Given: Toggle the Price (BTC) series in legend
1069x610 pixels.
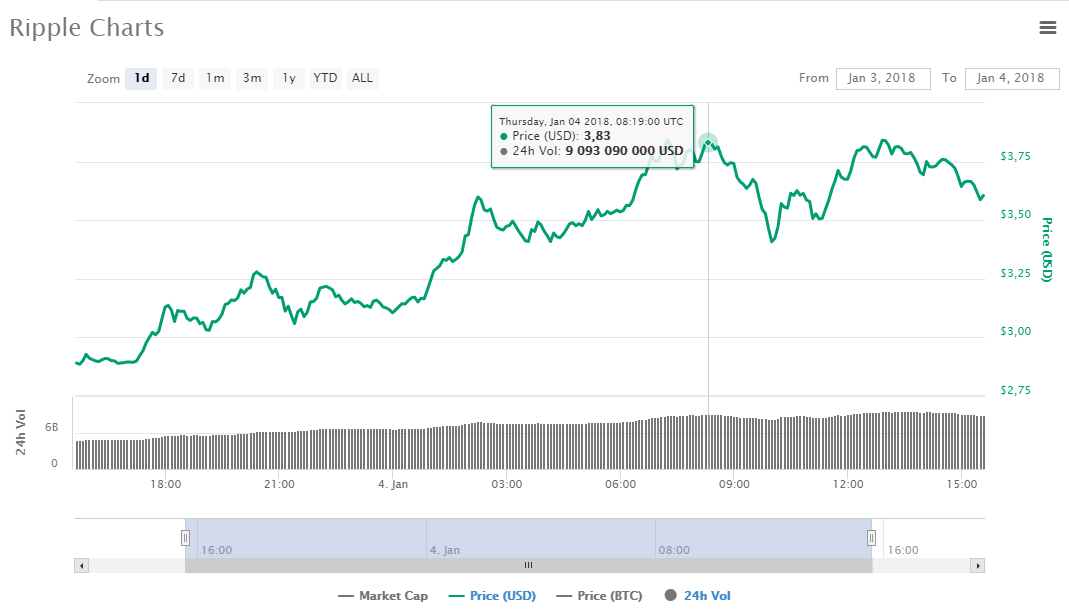Looking at the screenshot, I should coord(599,596).
